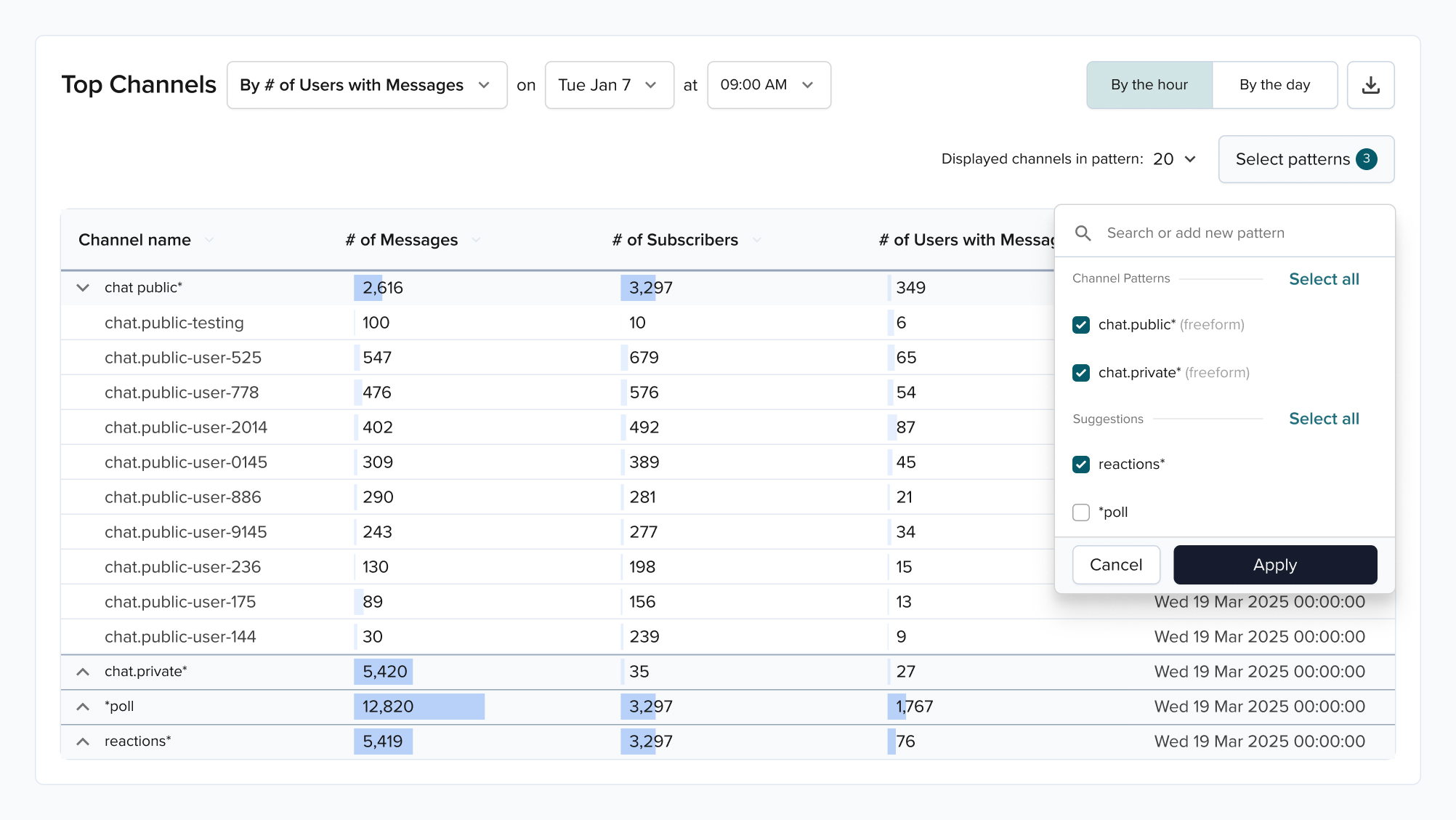The width and height of the screenshot is (1456, 820).
Task: Click the download export icon
Action: coord(1370,85)
